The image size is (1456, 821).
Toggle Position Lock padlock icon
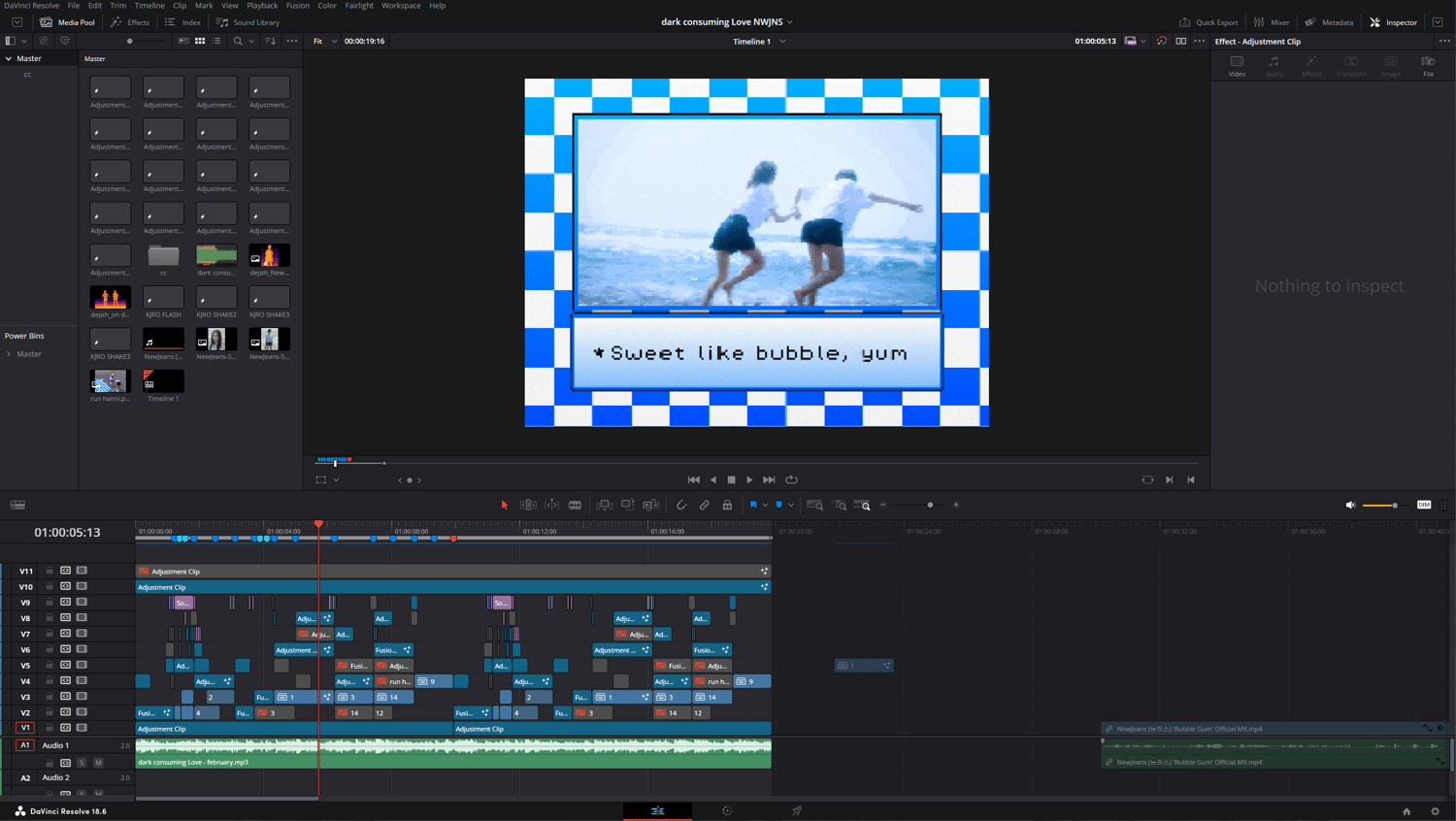point(727,505)
